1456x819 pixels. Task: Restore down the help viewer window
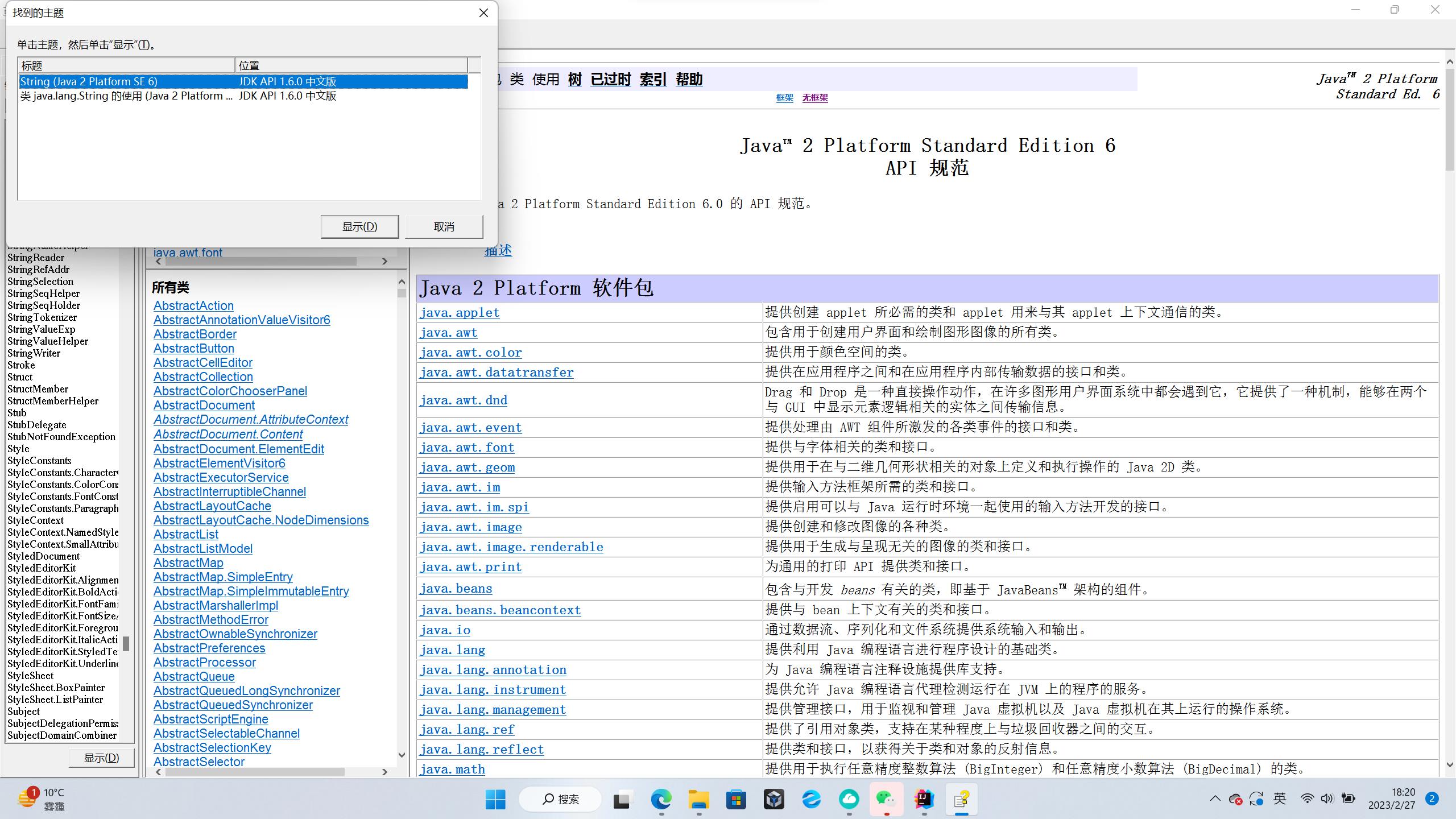click(1395, 10)
